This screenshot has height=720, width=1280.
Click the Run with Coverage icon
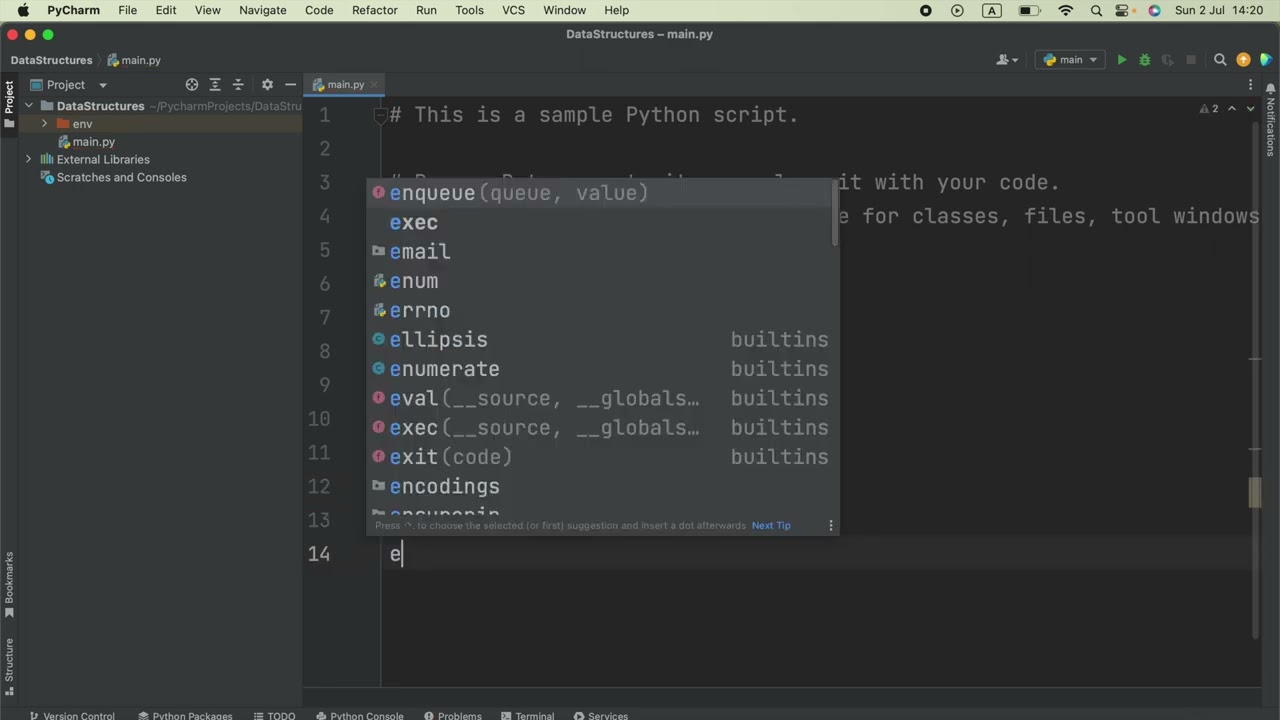(1167, 60)
